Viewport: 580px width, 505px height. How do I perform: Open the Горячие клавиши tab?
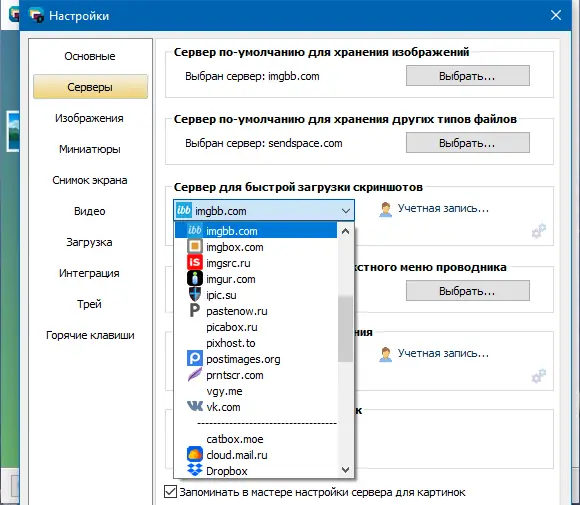pyautogui.click(x=90, y=335)
